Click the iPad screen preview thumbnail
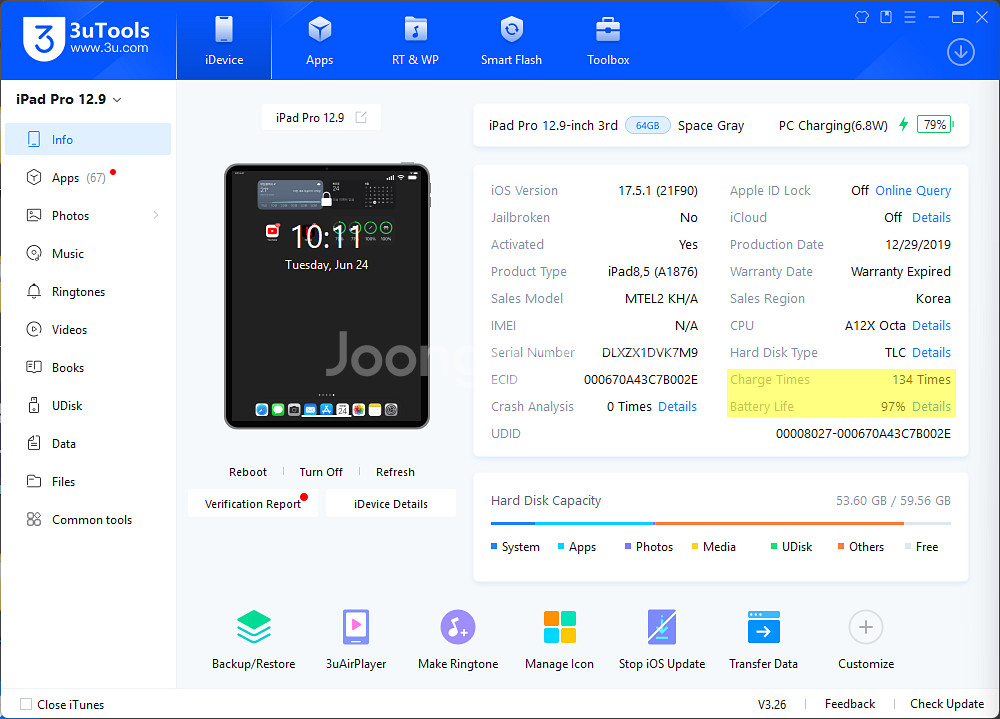This screenshot has height=719, width=1000. coord(327,296)
